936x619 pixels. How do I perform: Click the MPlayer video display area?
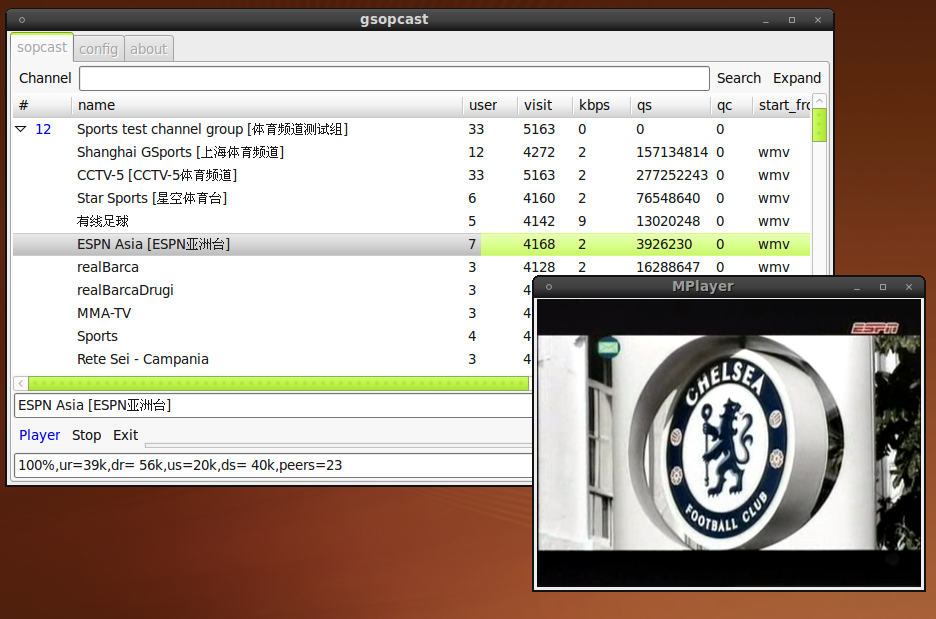(x=729, y=443)
